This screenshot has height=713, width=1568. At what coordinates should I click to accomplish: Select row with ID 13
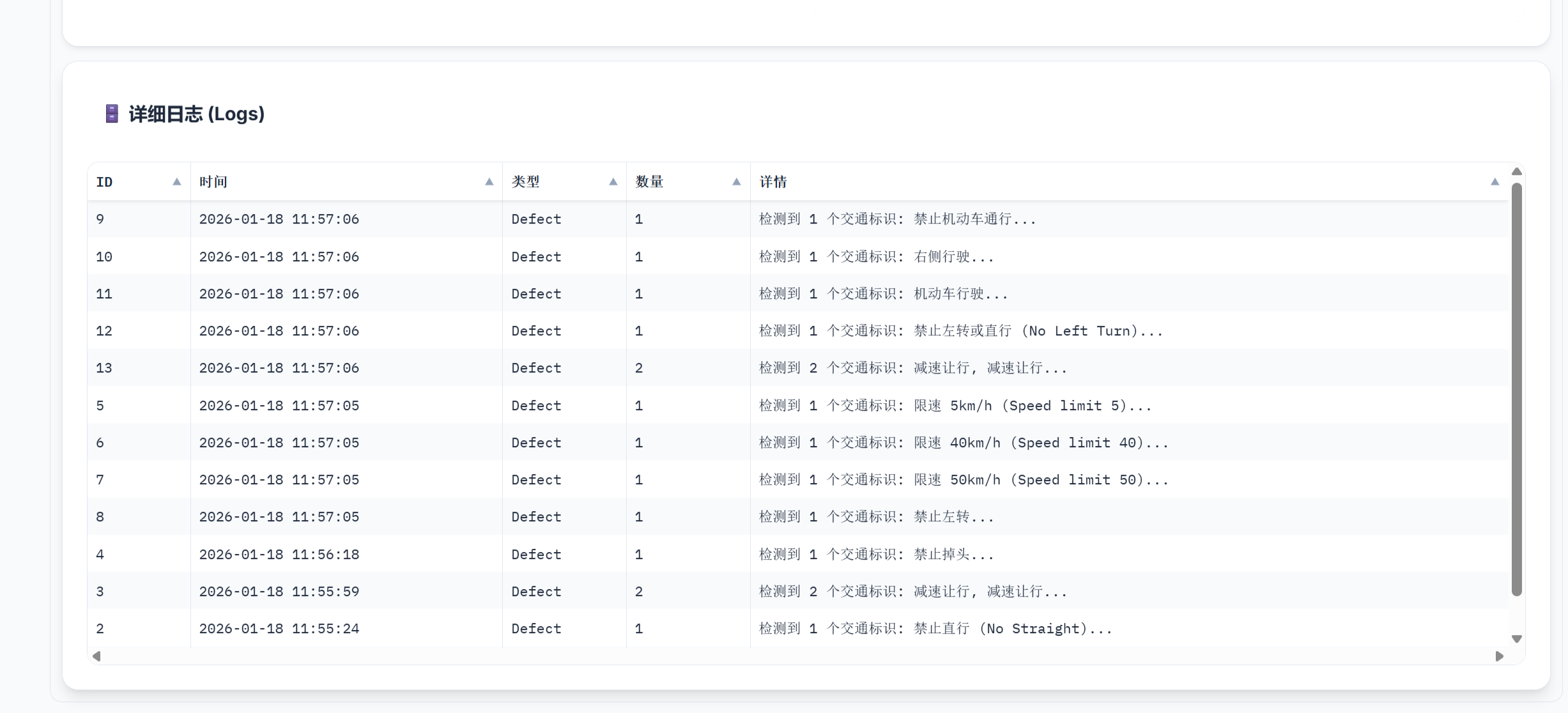pyautogui.click(x=104, y=368)
